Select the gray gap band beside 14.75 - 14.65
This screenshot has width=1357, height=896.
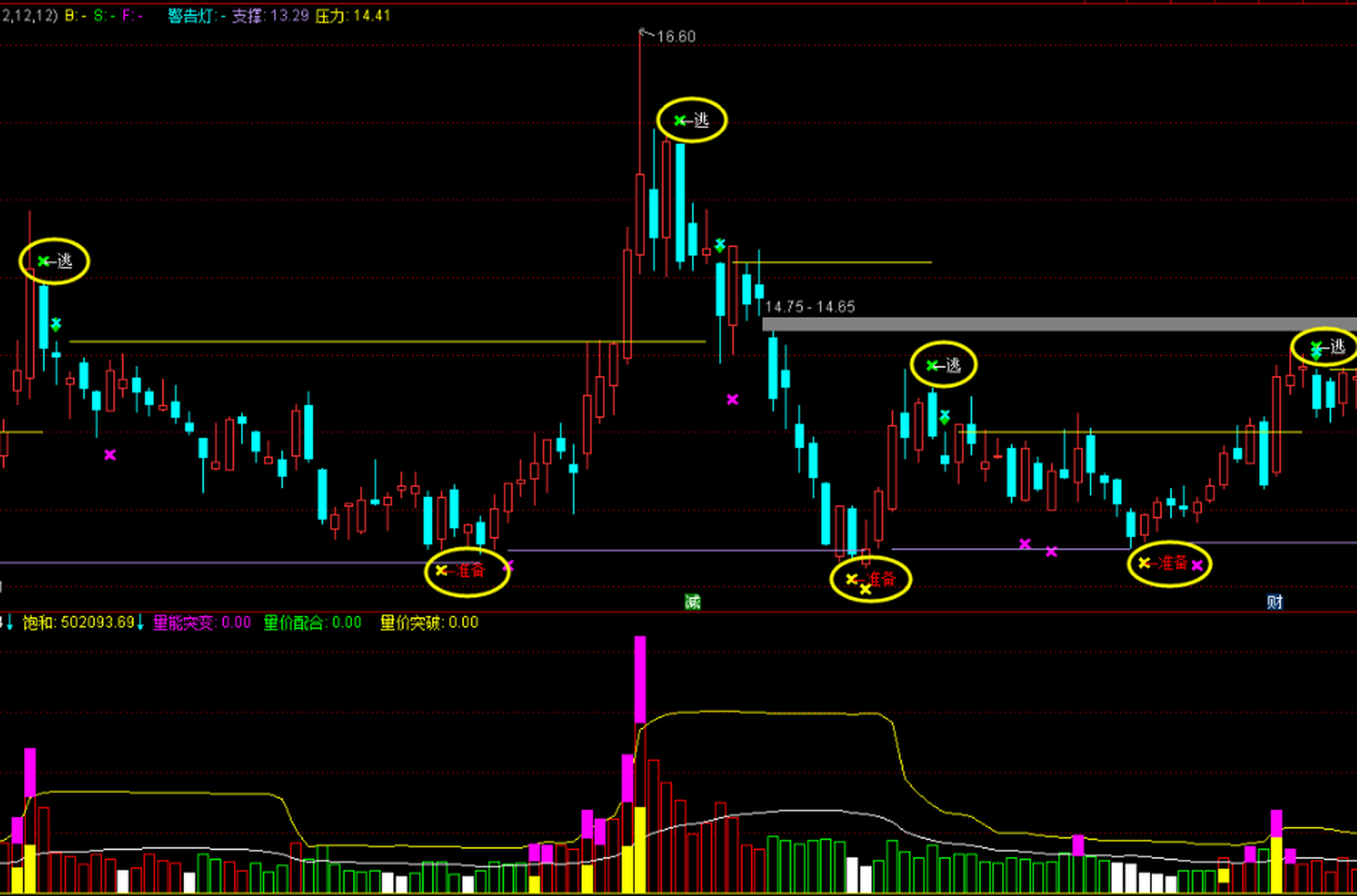click(x=1059, y=324)
